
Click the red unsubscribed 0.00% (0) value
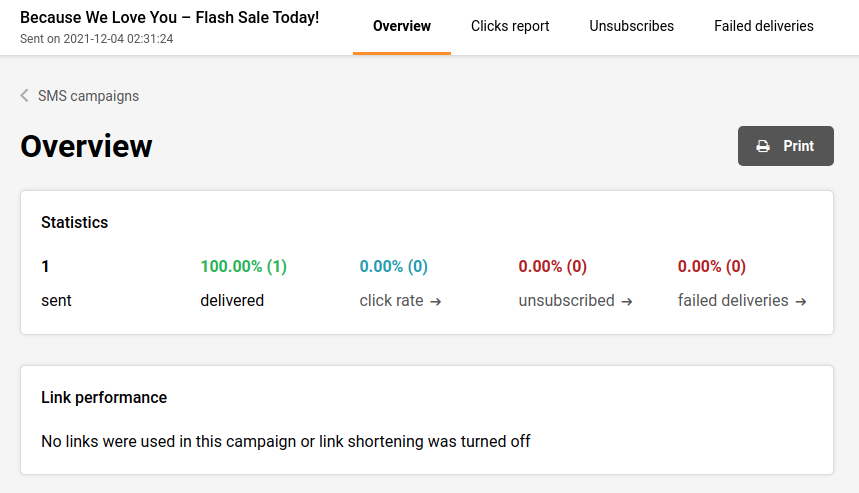click(x=552, y=266)
